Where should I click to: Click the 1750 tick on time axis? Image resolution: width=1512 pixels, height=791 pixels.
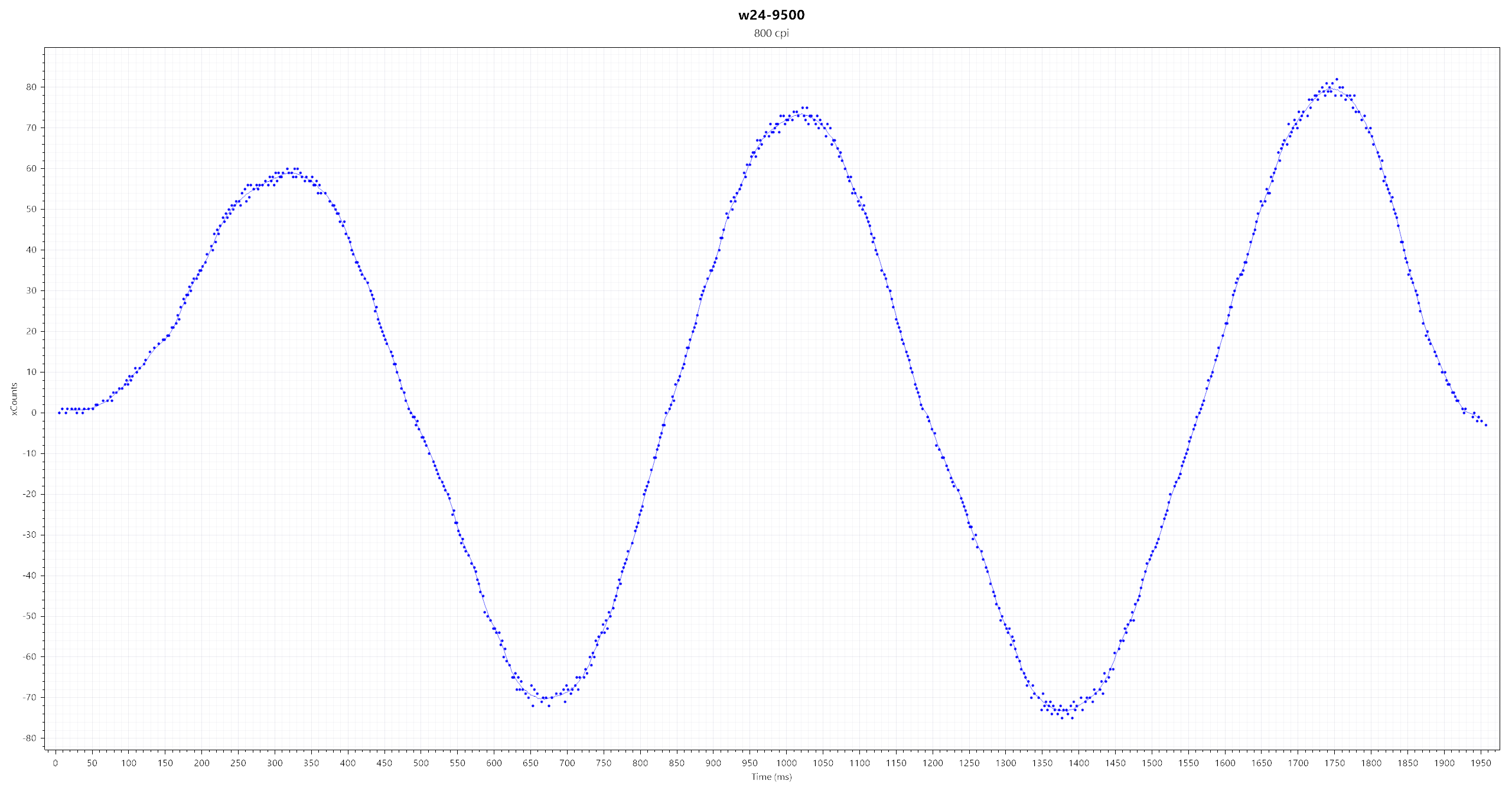[x=1334, y=763]
